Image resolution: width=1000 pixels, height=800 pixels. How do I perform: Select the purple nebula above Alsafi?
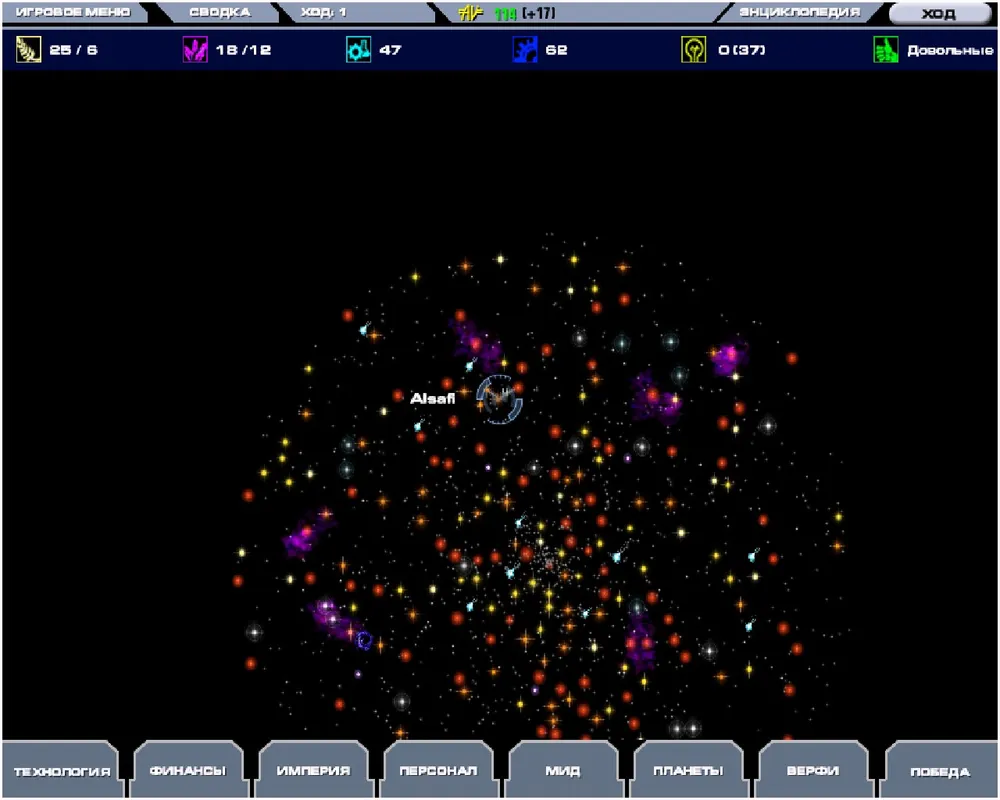477,342
